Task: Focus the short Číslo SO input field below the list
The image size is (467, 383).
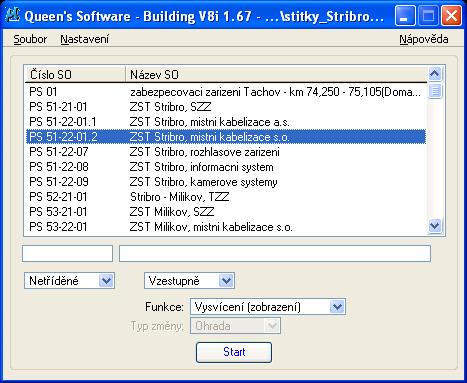Action: (x=67, y=253)
